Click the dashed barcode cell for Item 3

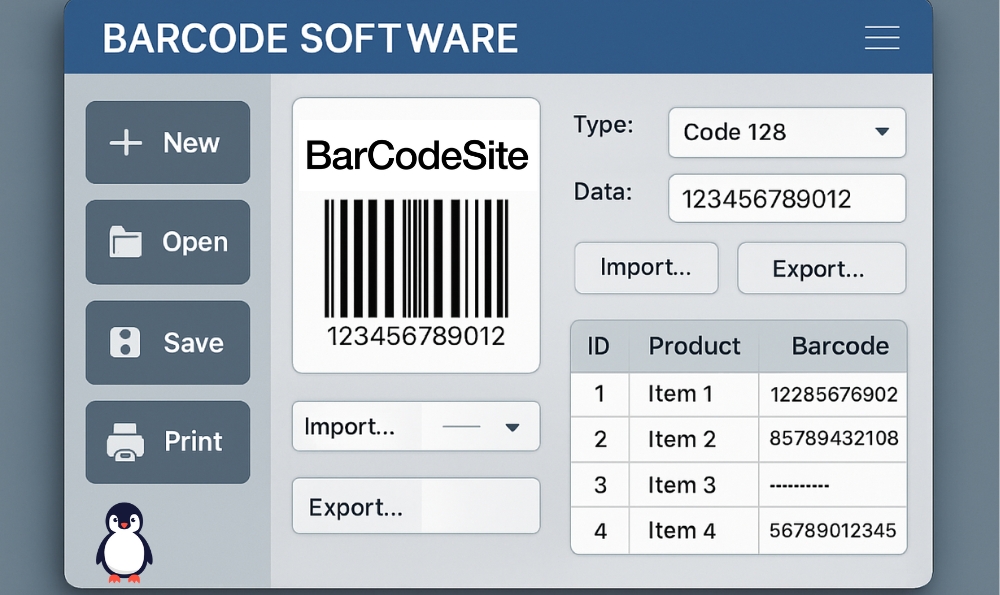832,485
